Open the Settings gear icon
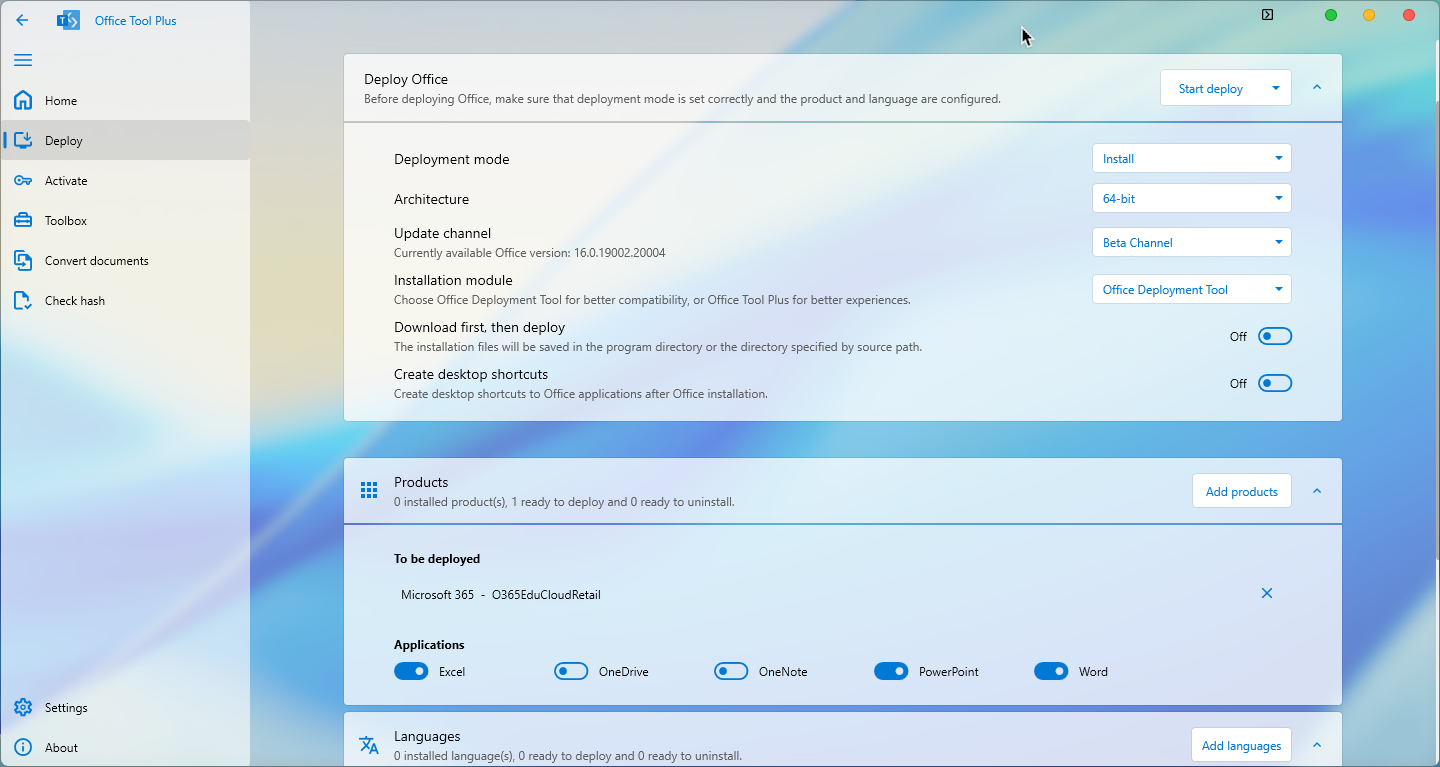Image resolution: width=1440 pixels, height=767 pixels. tap(24, 707)
